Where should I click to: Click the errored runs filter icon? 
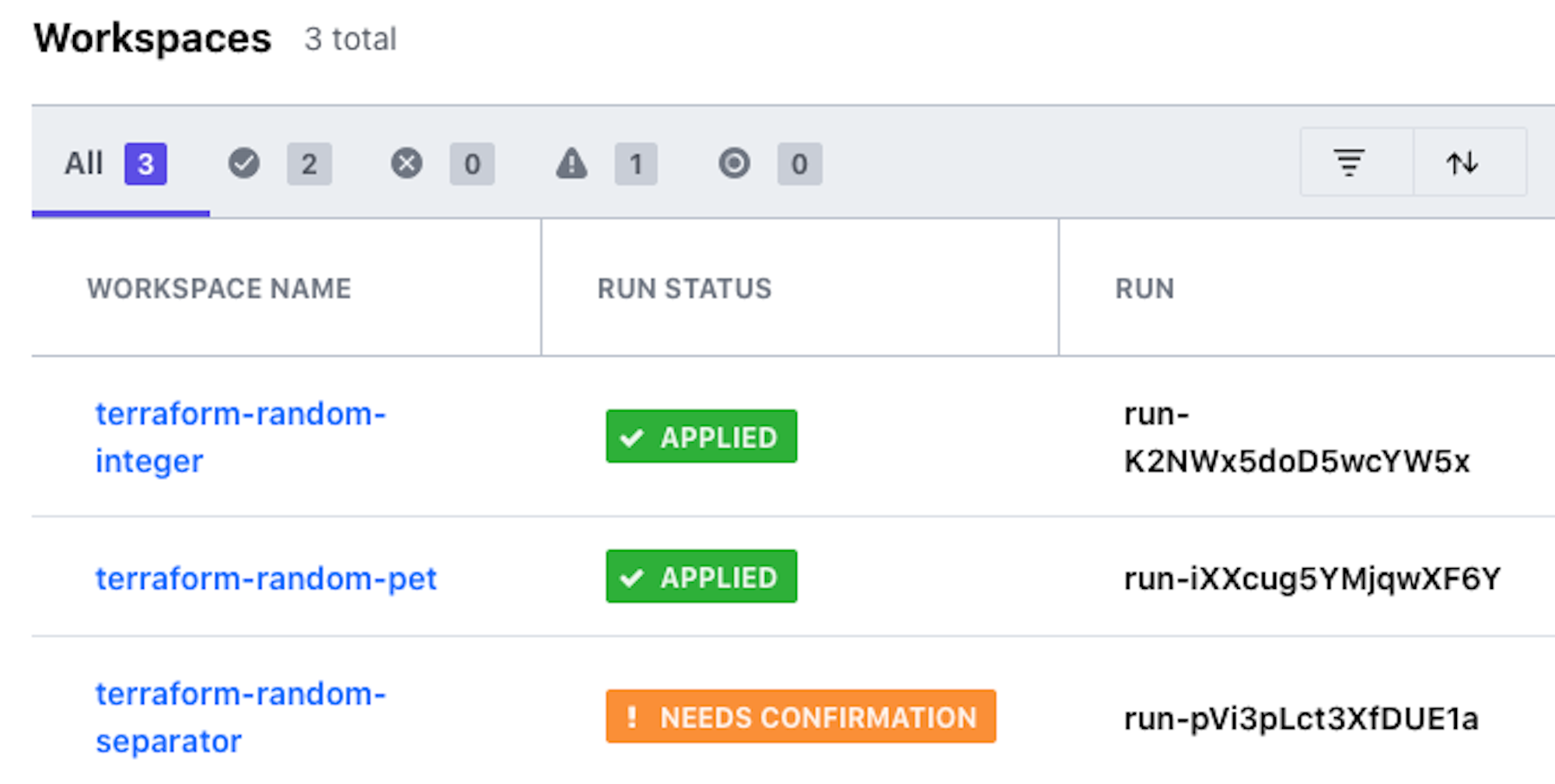click(406, 163)
